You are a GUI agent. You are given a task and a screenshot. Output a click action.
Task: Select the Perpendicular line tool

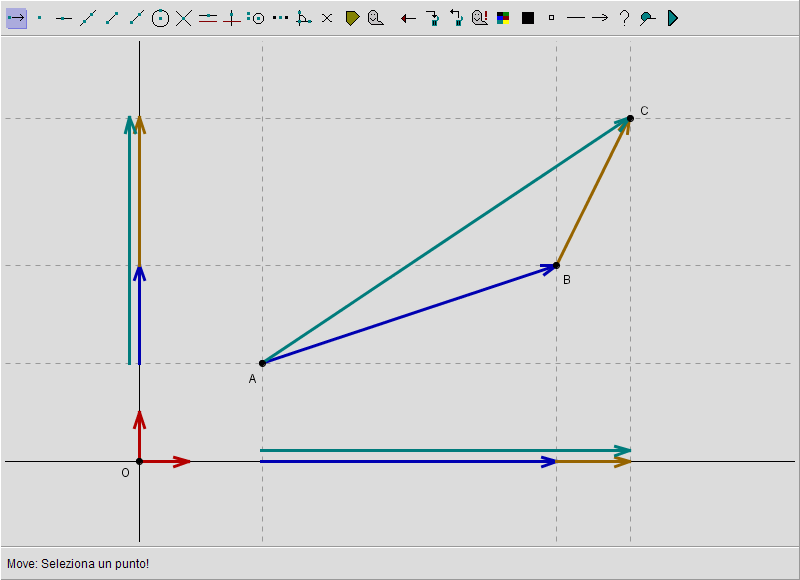[x=232, y=18]
